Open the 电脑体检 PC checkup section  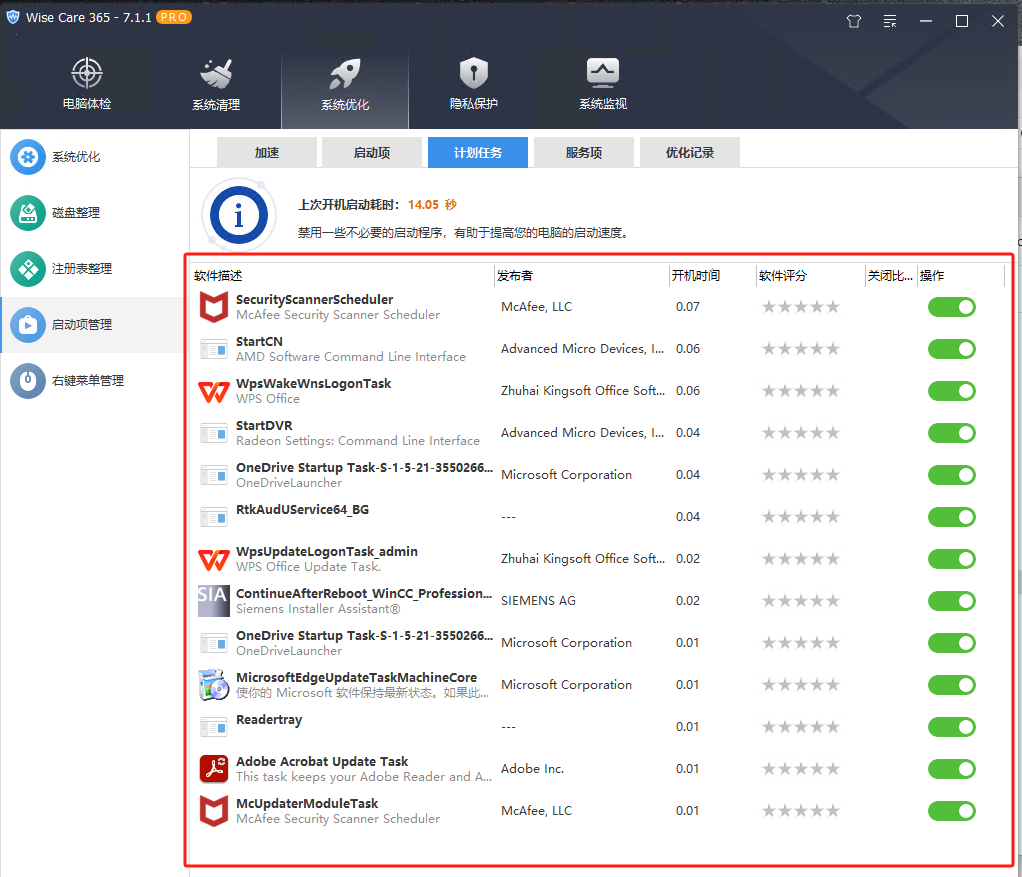[x=87, y=85]
